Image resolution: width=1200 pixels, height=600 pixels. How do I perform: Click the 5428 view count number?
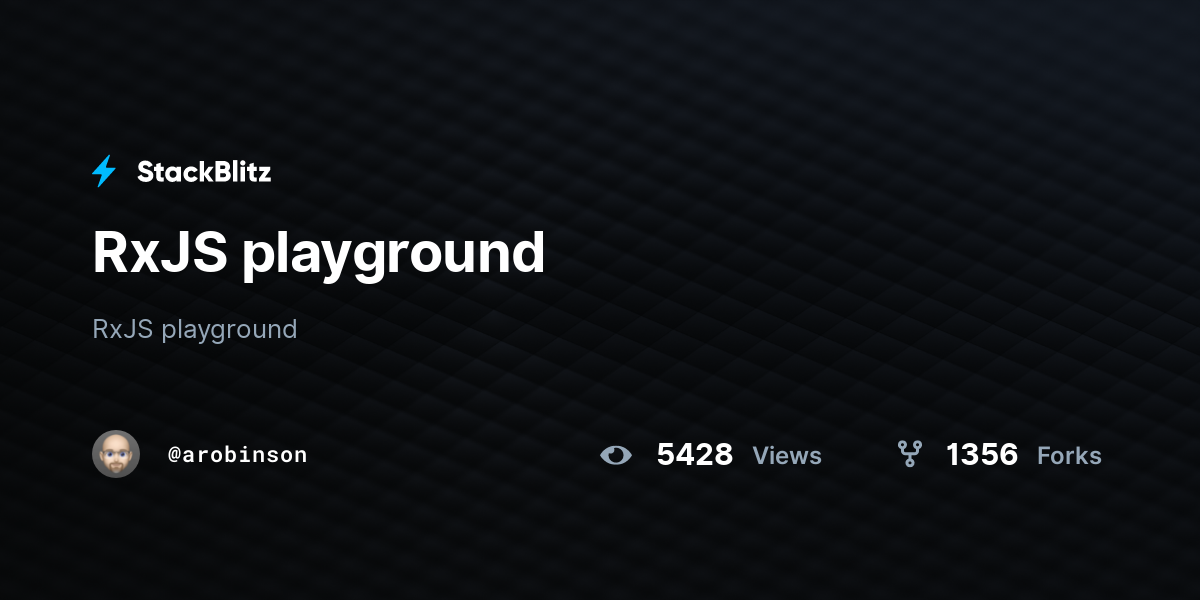[695, 455]
